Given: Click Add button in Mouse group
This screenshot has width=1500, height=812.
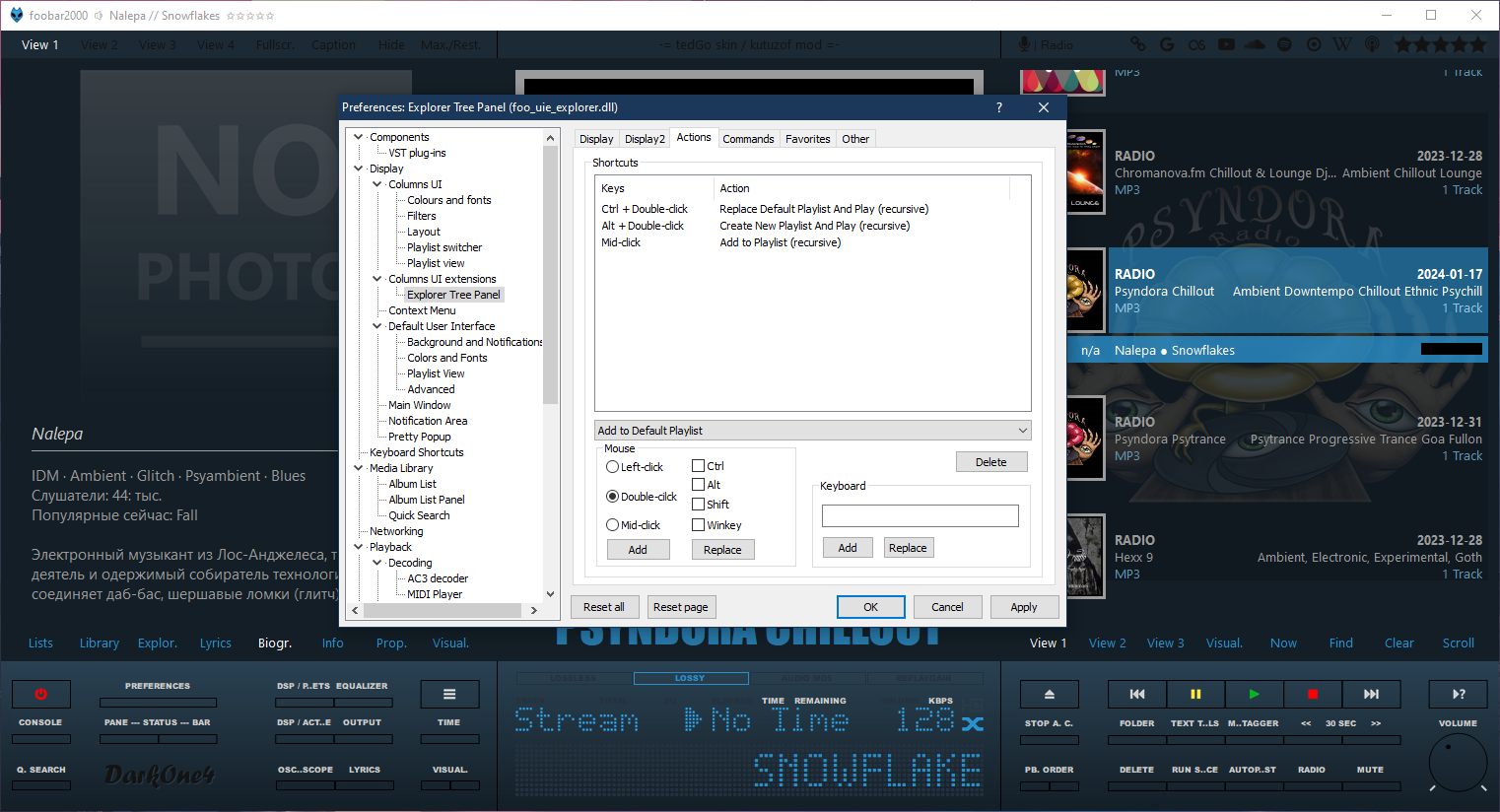Looking at the screenshot, I should 638,550.
